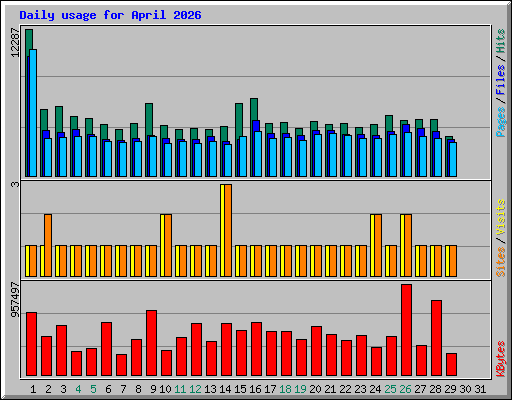Screen dimensions: 512x400
Task: Click day label 17 on the x-axis
Action: [x=270, y=389]
